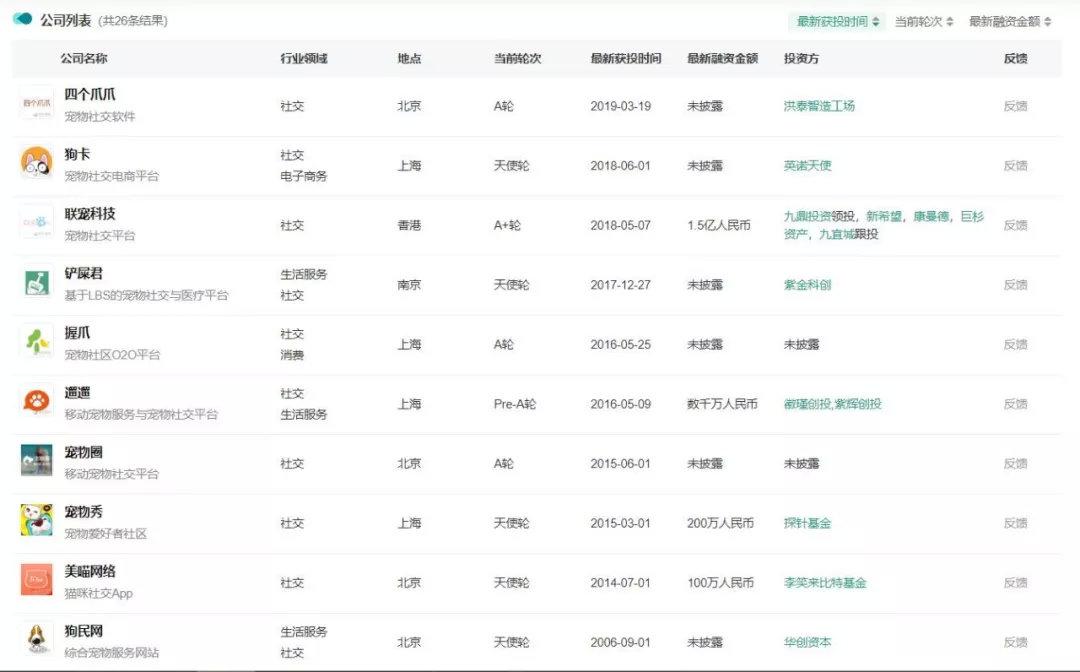Select the amount 1.5亿人民币

[718, 225]
